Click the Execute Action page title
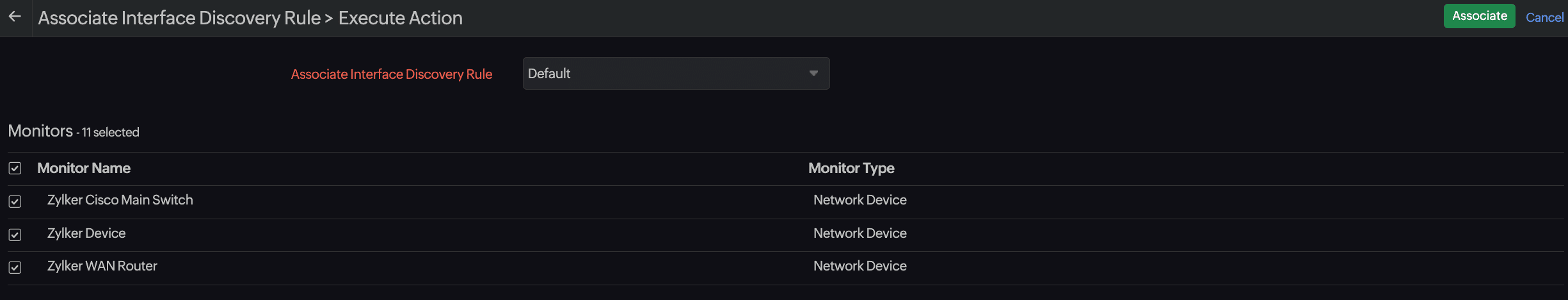Viewport: 1568px width, 300px height. [x=400, y=18]
